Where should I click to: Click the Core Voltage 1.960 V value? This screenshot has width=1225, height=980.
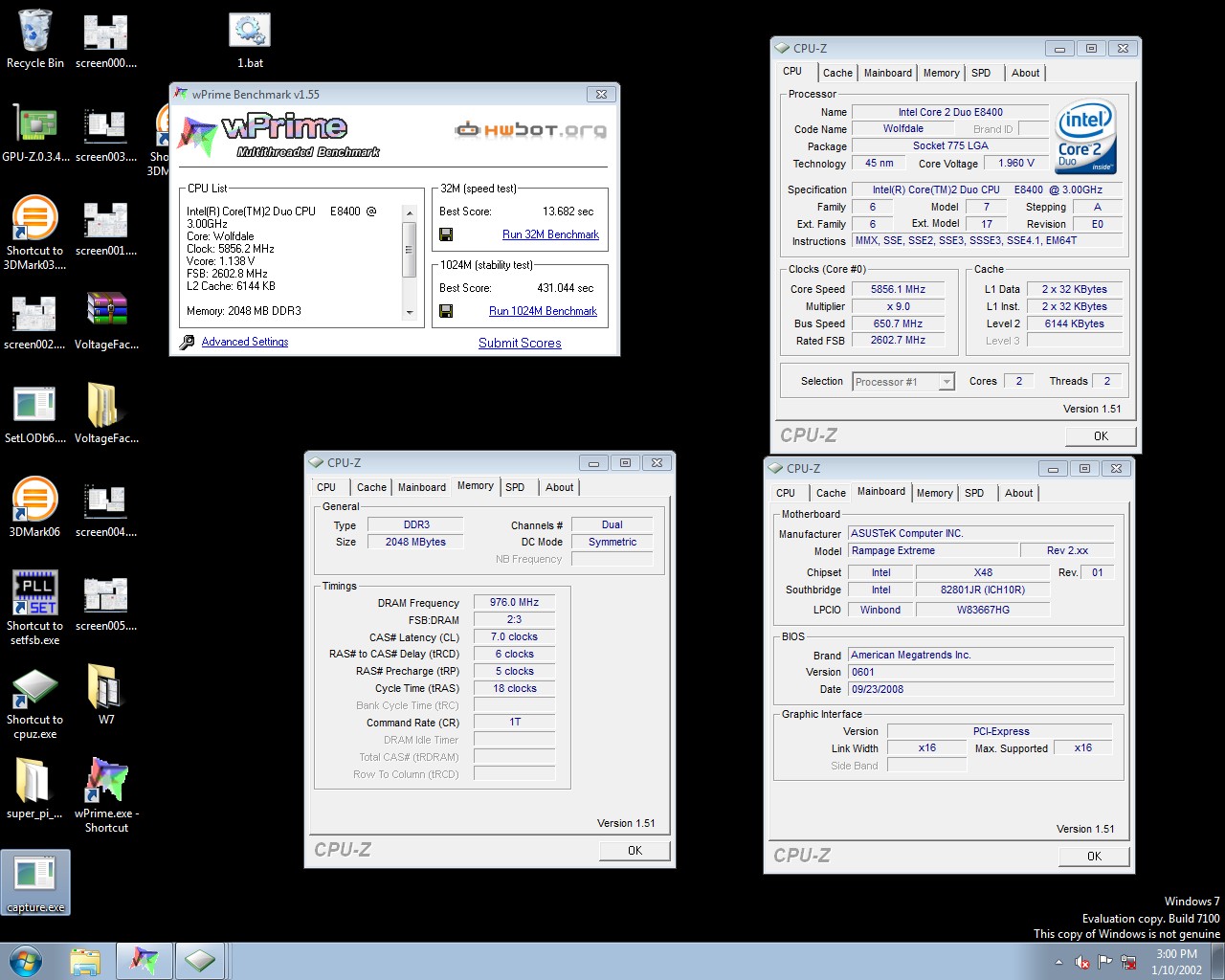pyautogui.click(x=1016, y=164)
